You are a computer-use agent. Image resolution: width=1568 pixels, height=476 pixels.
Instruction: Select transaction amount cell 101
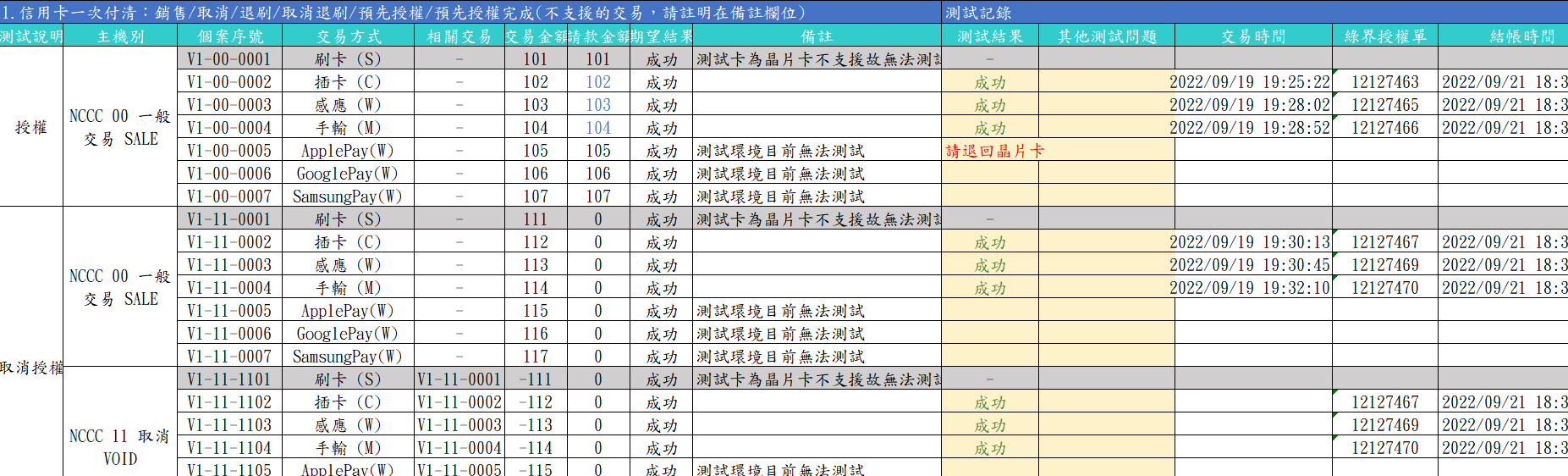pos(536,58)
